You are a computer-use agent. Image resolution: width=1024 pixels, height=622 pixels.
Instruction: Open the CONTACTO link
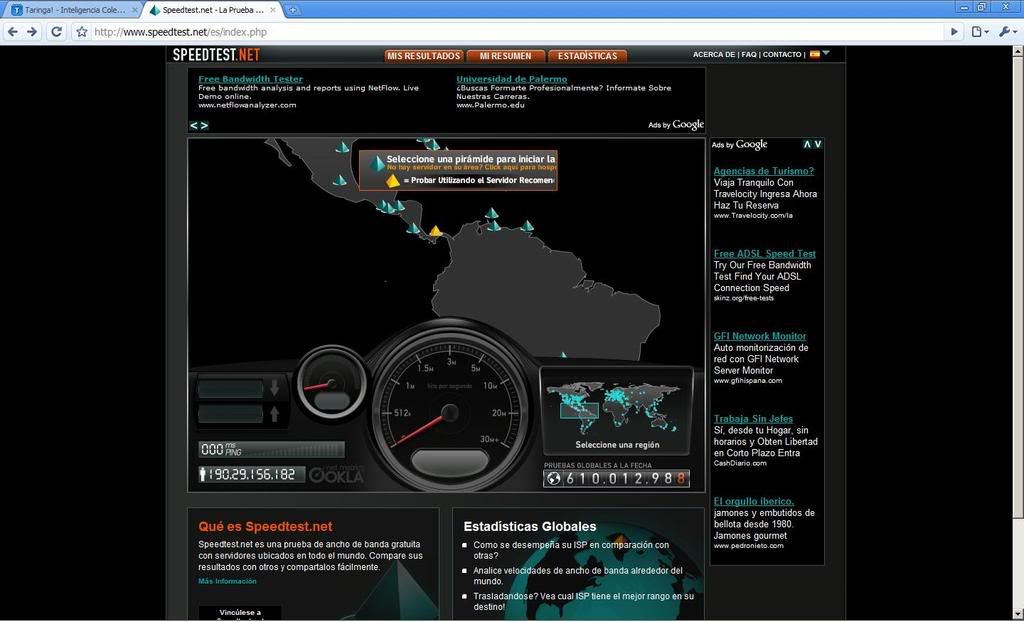[782, 55]
